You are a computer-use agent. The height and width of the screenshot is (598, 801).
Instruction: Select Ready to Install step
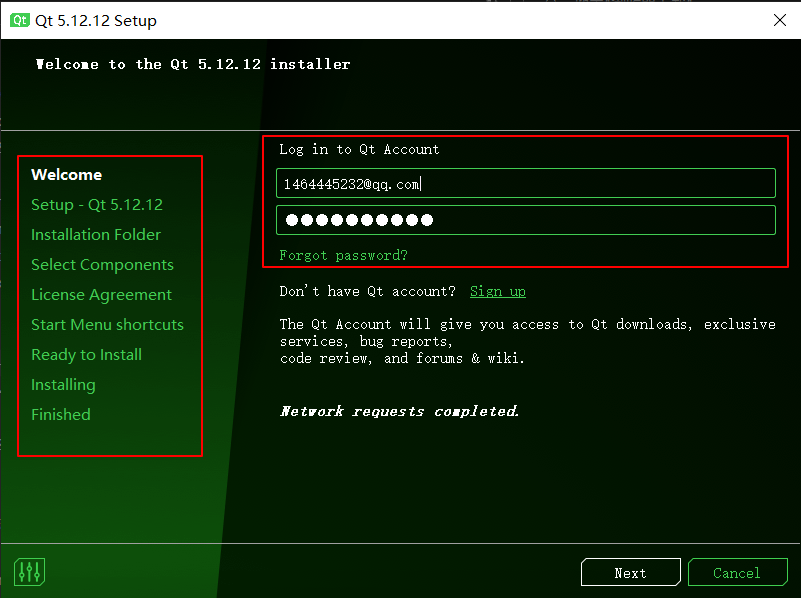[86, 355]
